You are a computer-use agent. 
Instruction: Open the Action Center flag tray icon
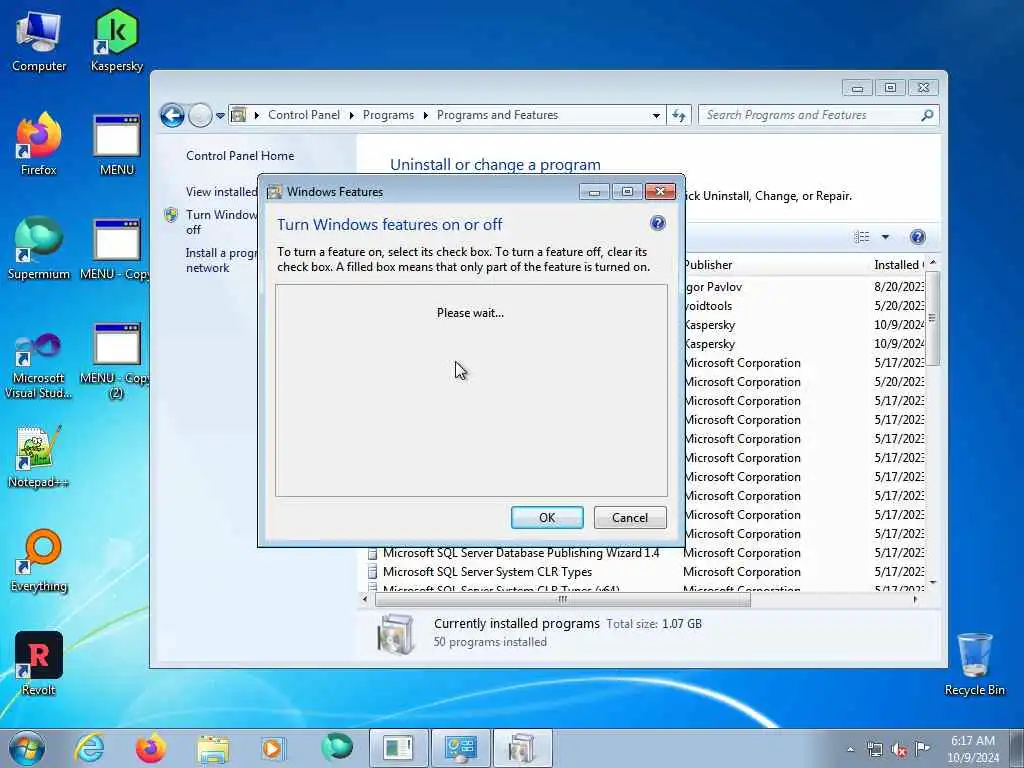tap(922, 749)
